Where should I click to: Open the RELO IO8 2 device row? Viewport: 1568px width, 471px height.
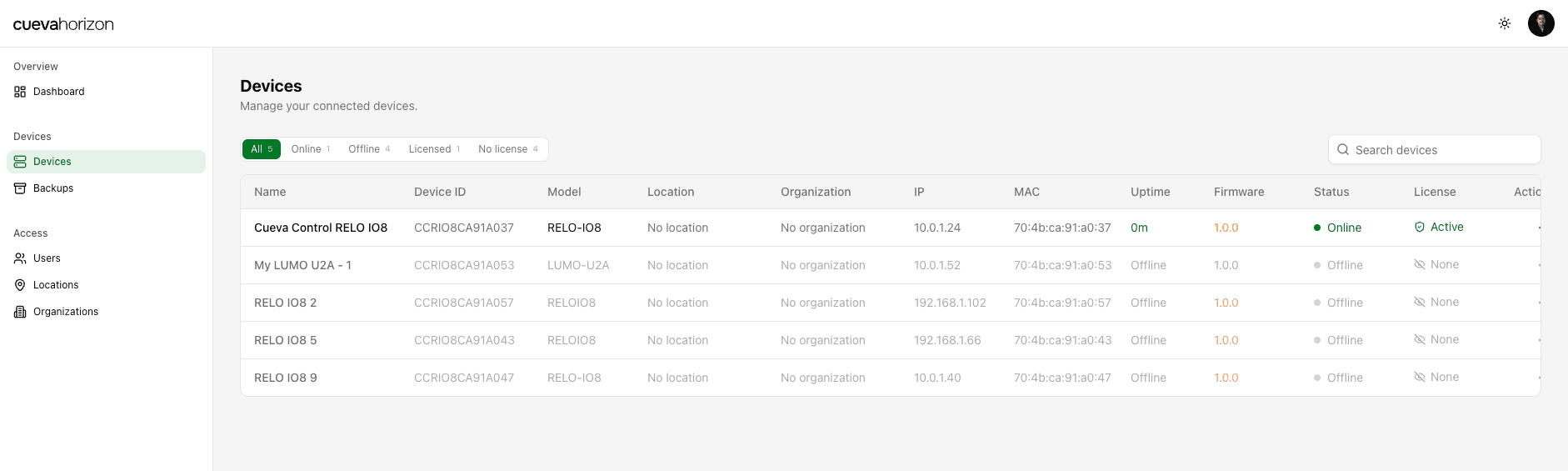tap(890, 303)
